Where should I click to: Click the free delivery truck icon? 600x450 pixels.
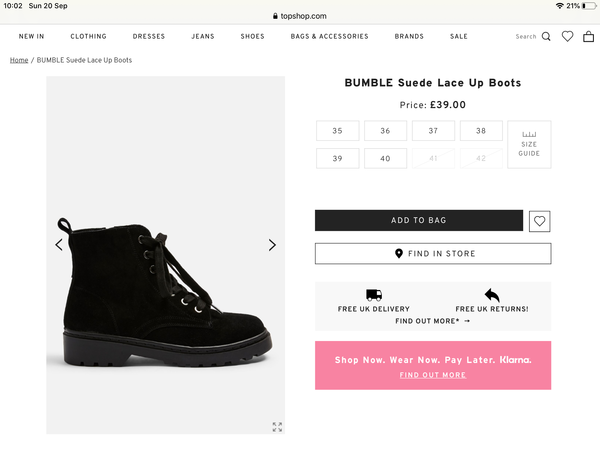pyautogui.click(x=374, y=295)
